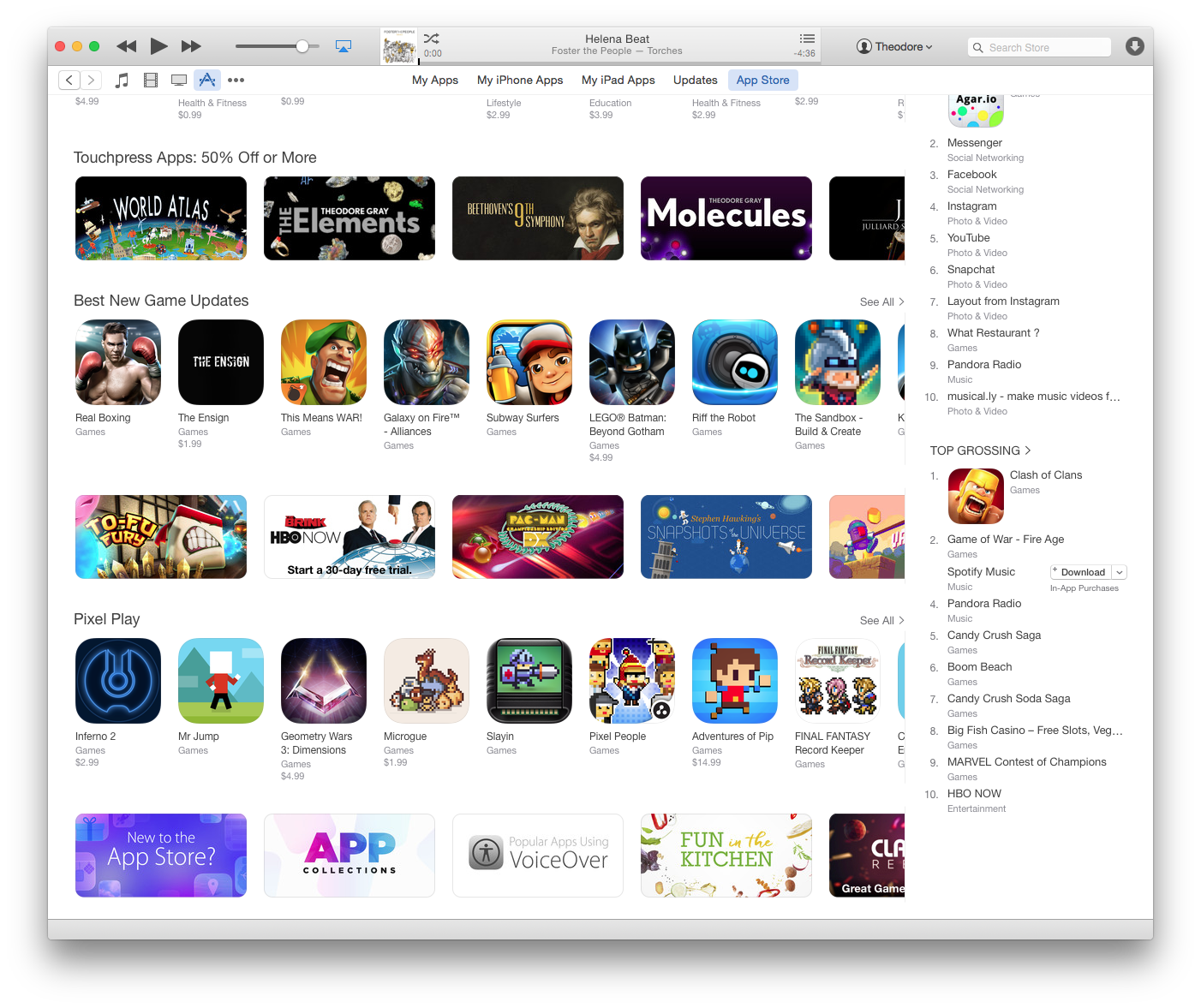Open the My Apps tab
This screenshot has height=1008, width=1201.
click(435, 81)
